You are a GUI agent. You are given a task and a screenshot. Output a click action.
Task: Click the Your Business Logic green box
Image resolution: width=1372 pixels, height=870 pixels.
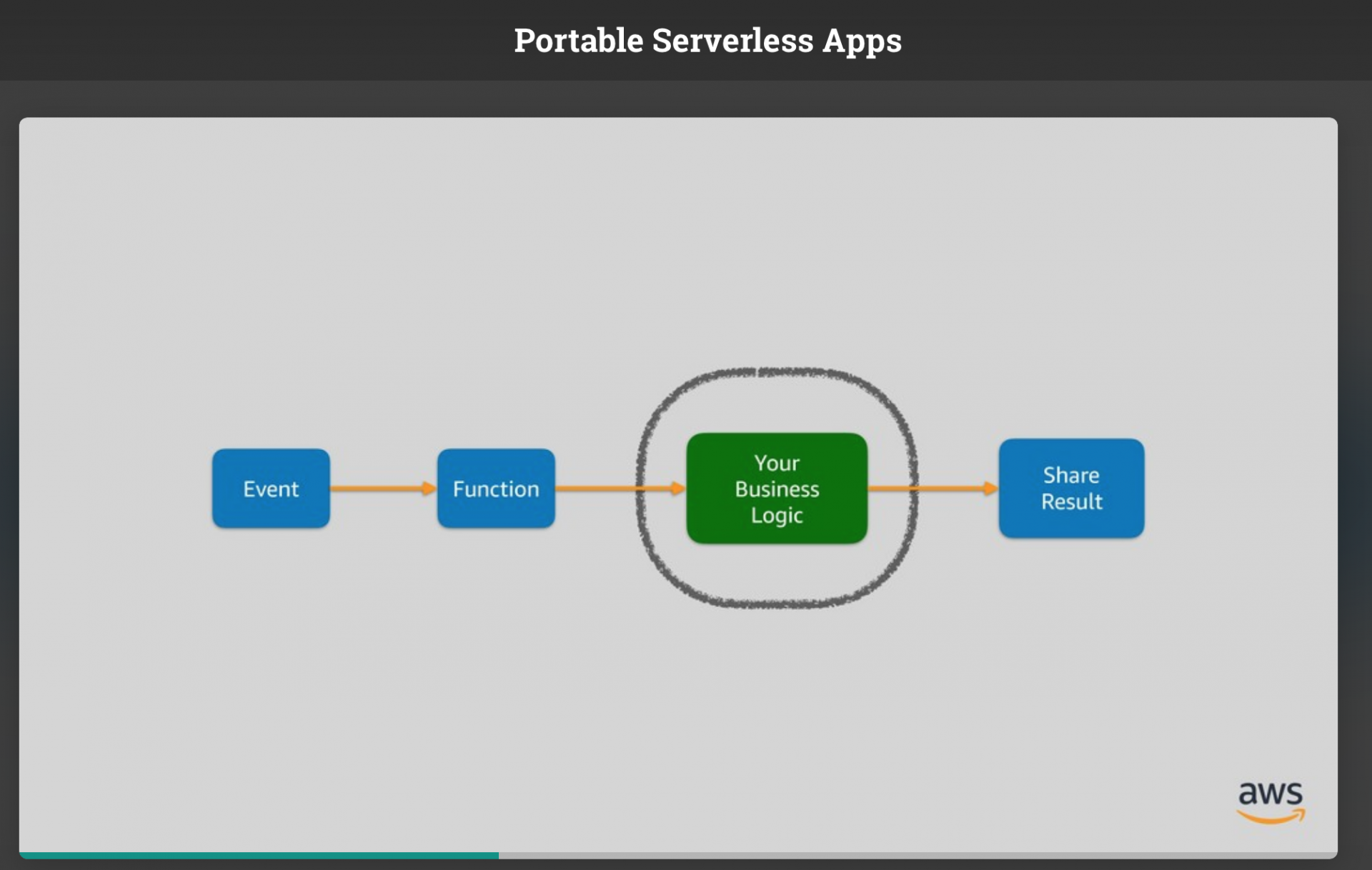coord(777,489)
